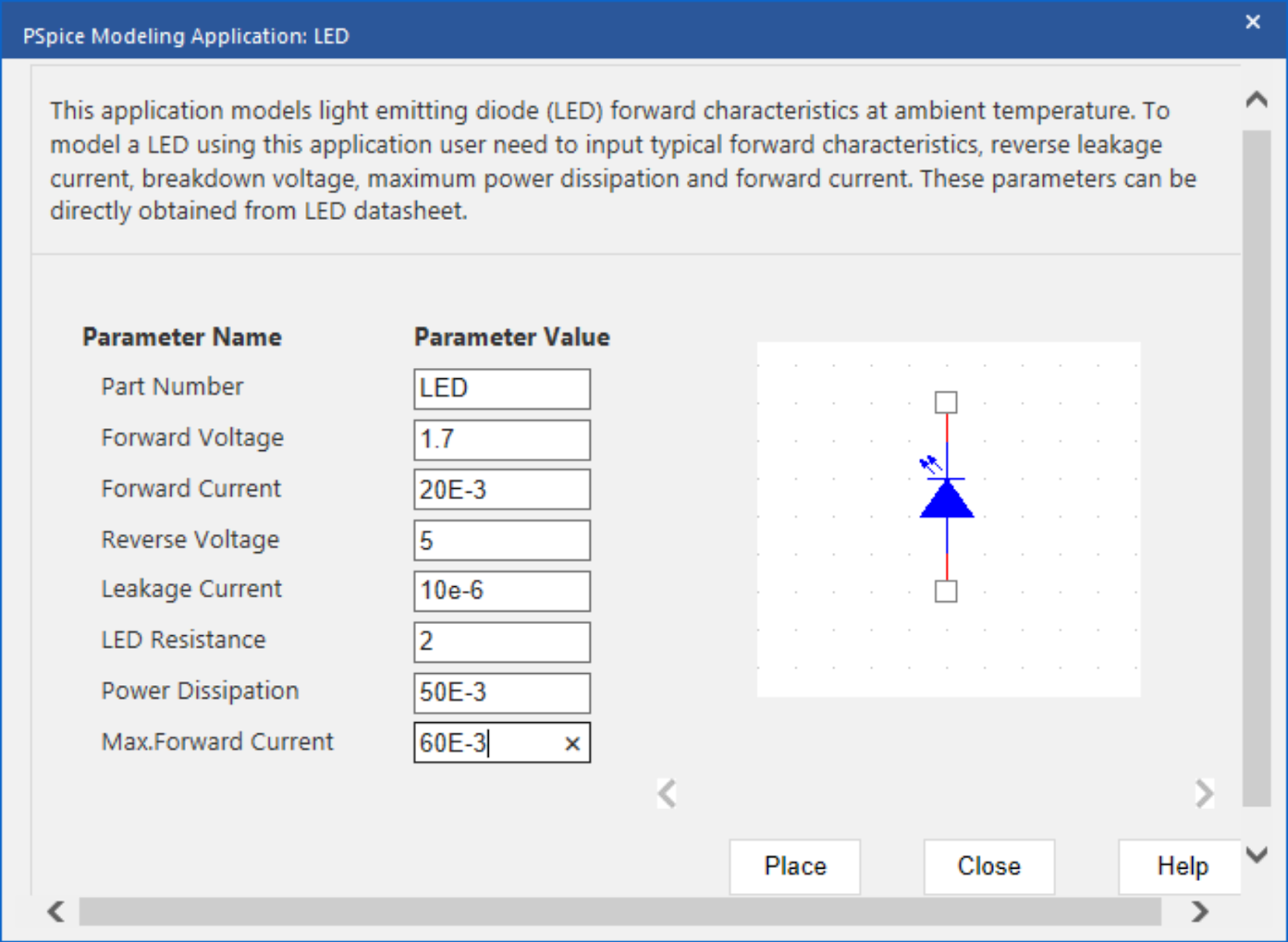Close the PSpice Modeling Application window
1288x942 pixels.
(x=1253, y=23)
